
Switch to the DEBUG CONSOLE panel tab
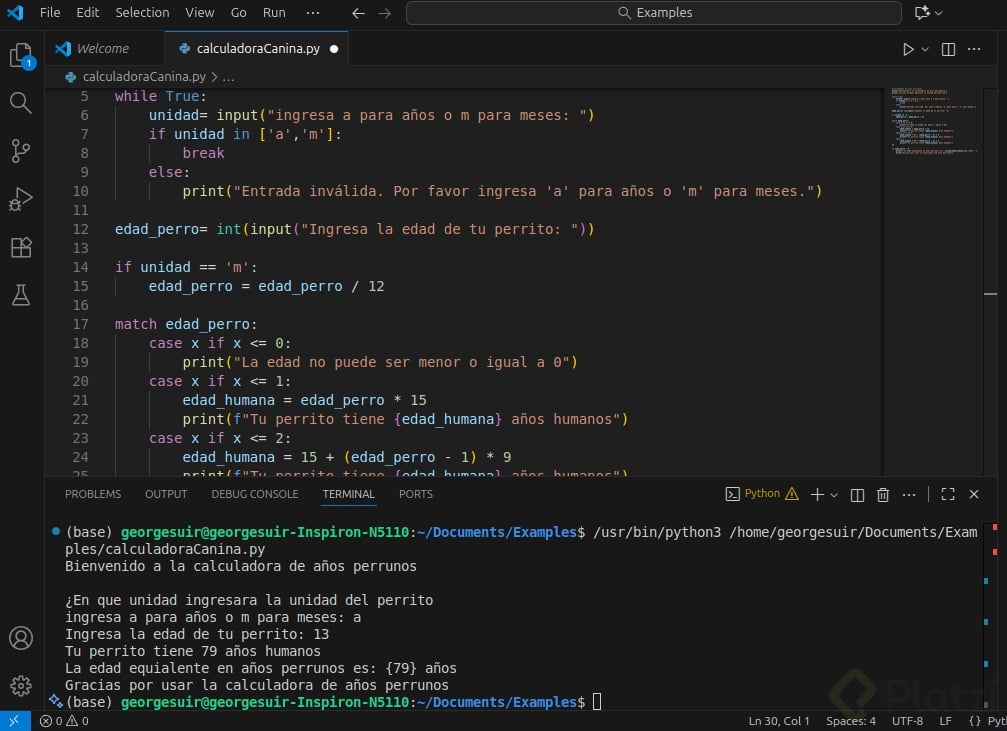point(254,494)
